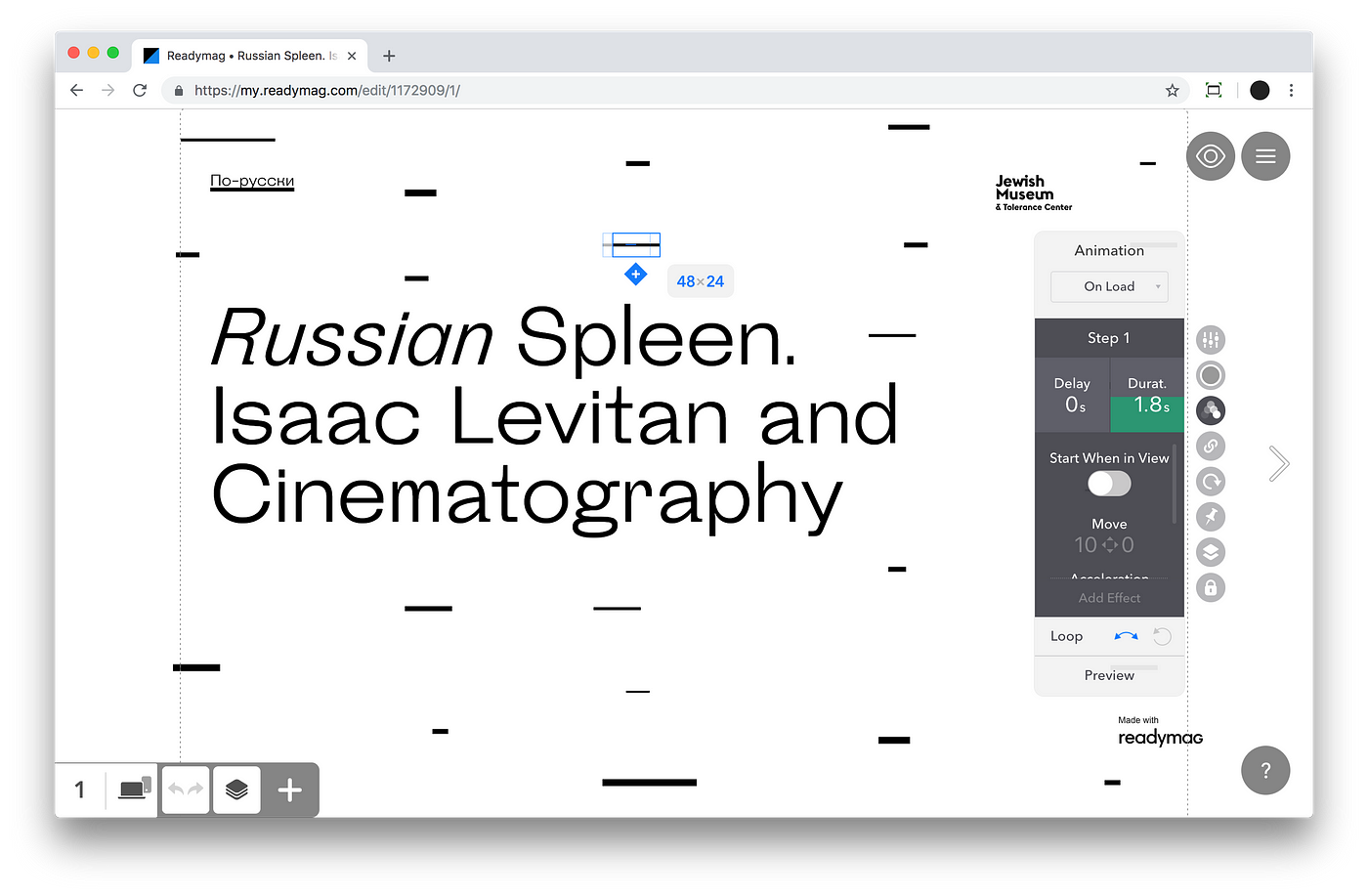Edit the Delay 0s value
Image resolution: width=1368 pixels, height=896 pixels.
click(x=1072, y=395)
